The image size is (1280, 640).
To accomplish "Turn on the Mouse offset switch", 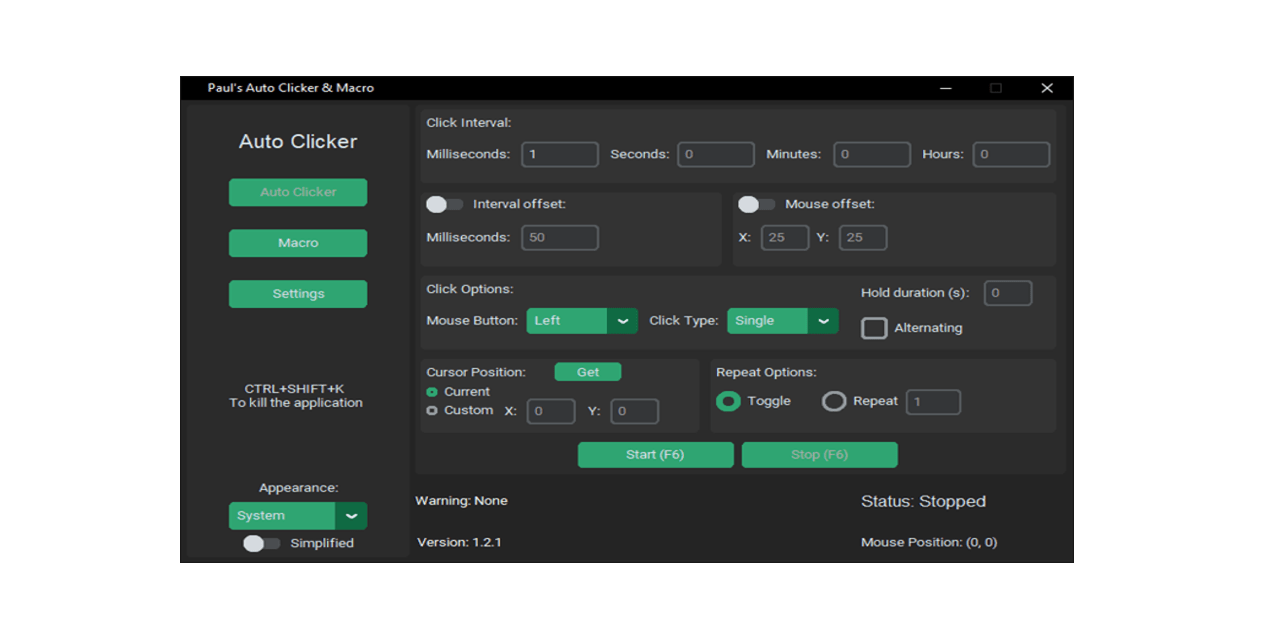I will click(756, 203).
